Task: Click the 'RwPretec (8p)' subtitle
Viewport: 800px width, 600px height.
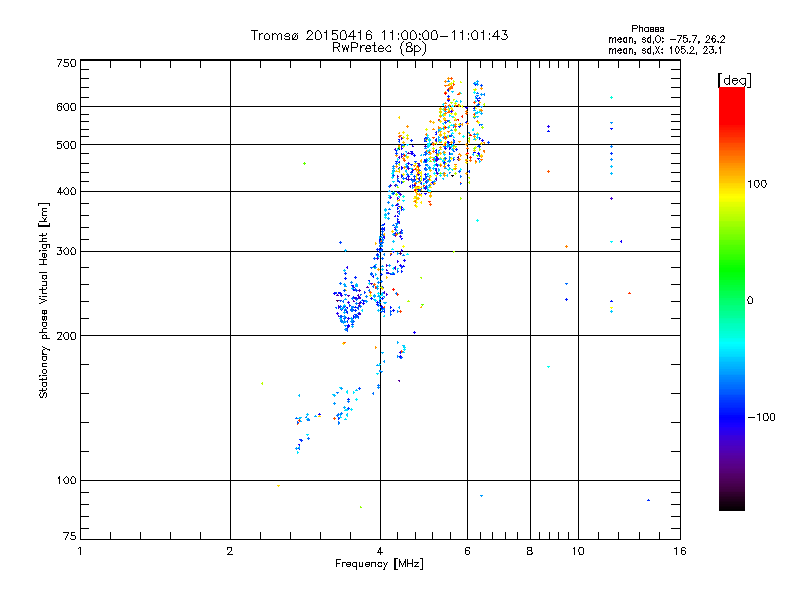Action: [x=379, y=48]
